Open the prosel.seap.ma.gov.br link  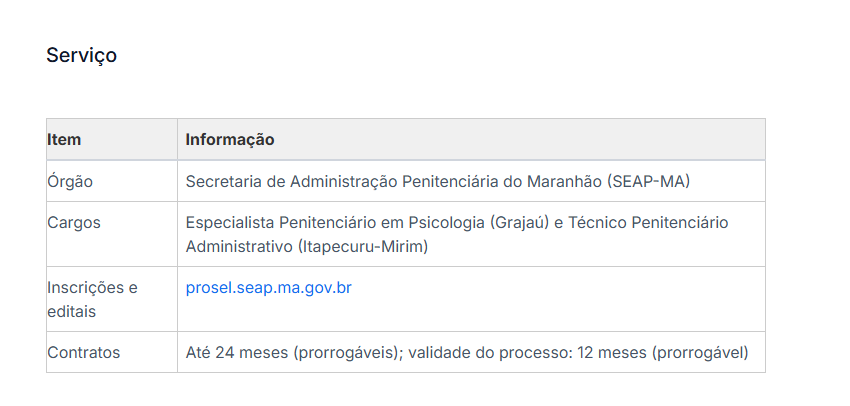[268, 288]
